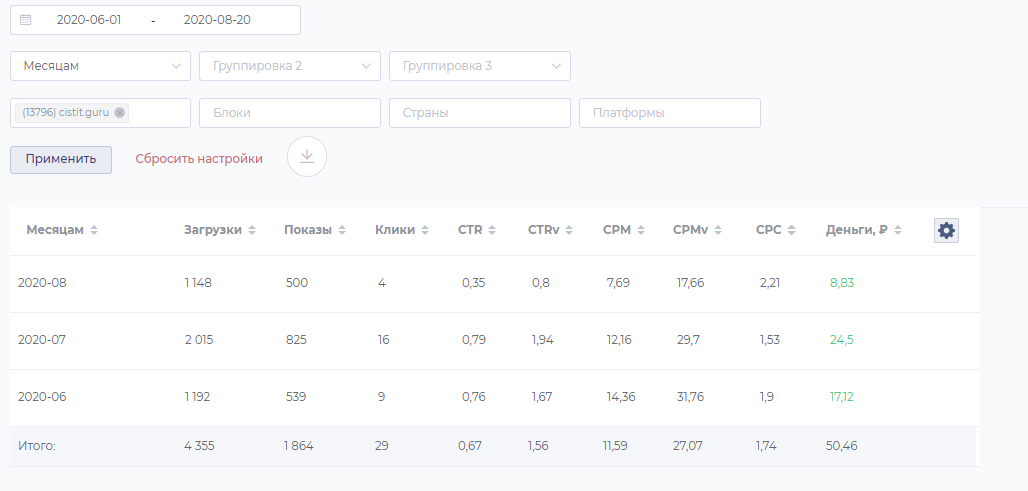1028x491 pixels.
Task: Sort by the CPMv column header
Action: tap(697, 230)
